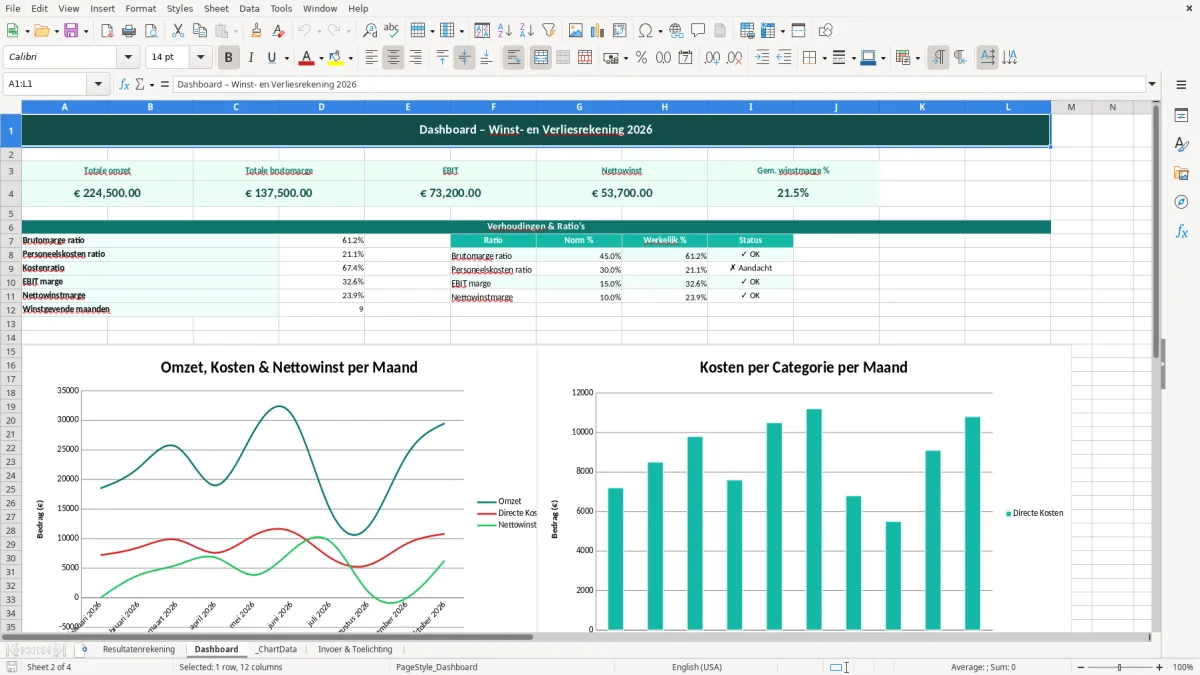The height and width of the screenshot is (675, 1200).
Task: Click the Save document icon
Action: pyautogui.click(x=71, y=31)
